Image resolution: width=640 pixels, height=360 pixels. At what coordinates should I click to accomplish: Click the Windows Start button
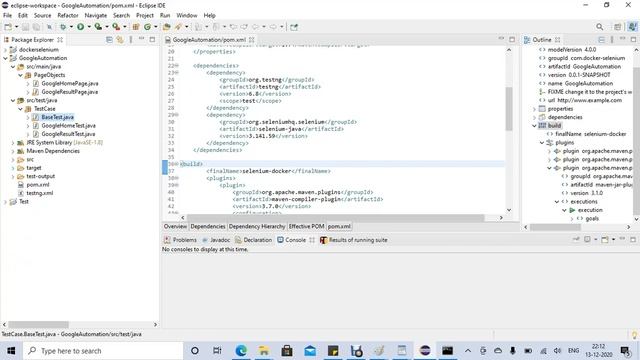(x=11, y=351)
